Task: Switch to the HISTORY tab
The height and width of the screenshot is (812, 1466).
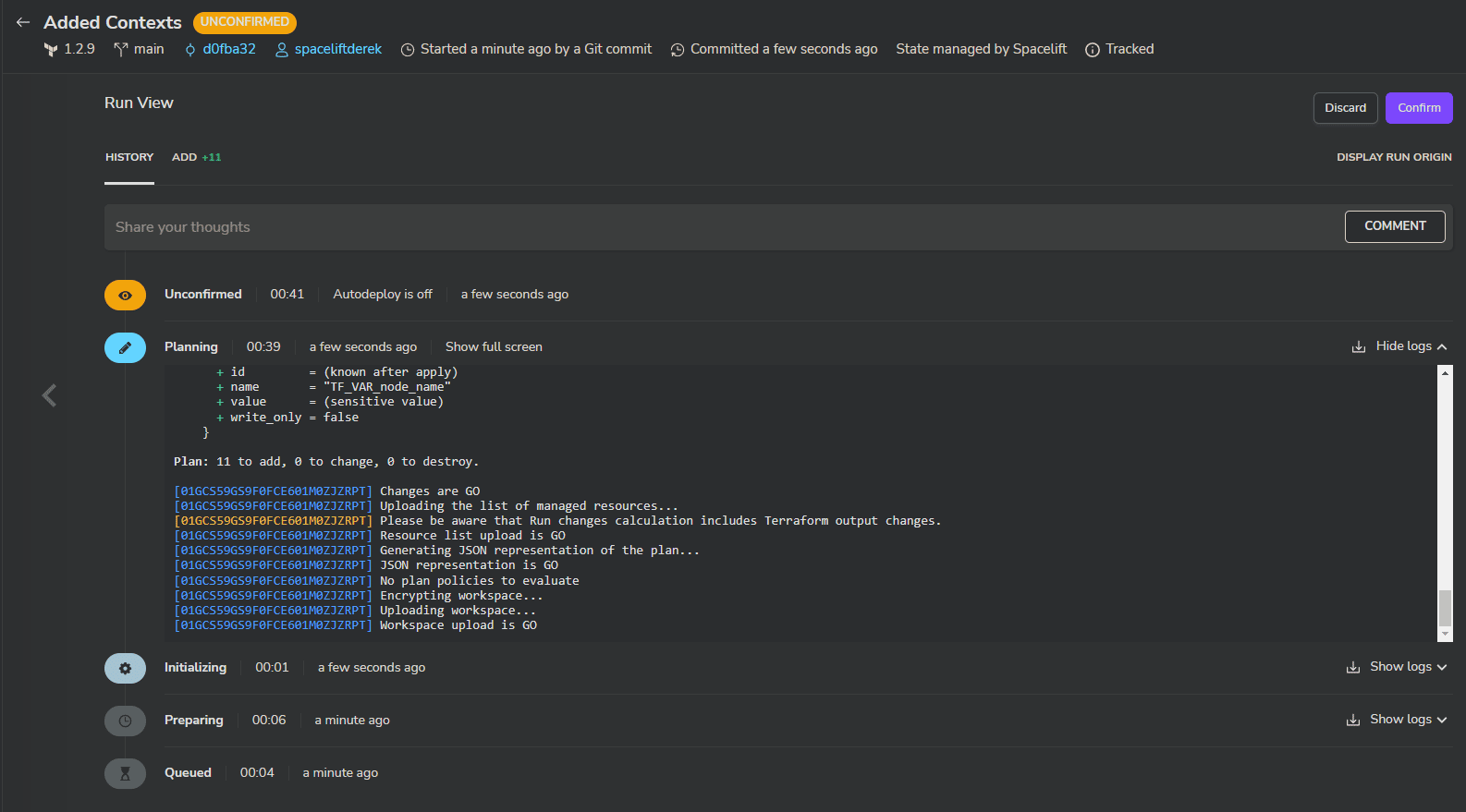Action: pos(129,157)
